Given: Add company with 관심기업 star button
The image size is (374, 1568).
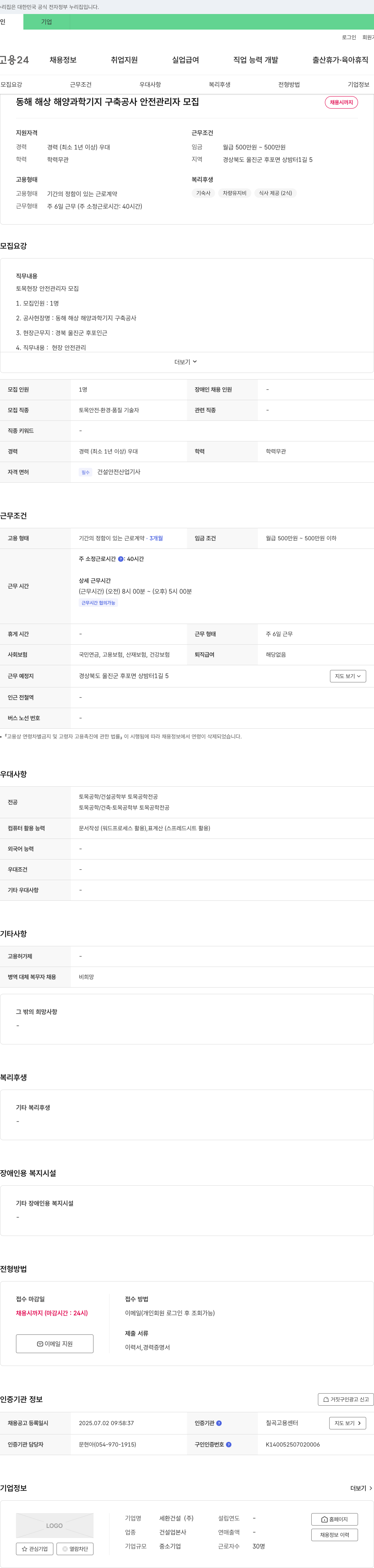Looking at the screenshot, I should [x=35, y=1549].
